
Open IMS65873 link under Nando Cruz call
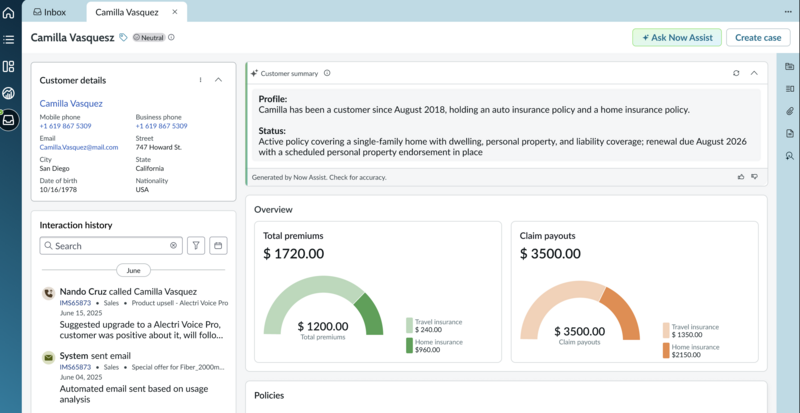click(x=75, y=303)
